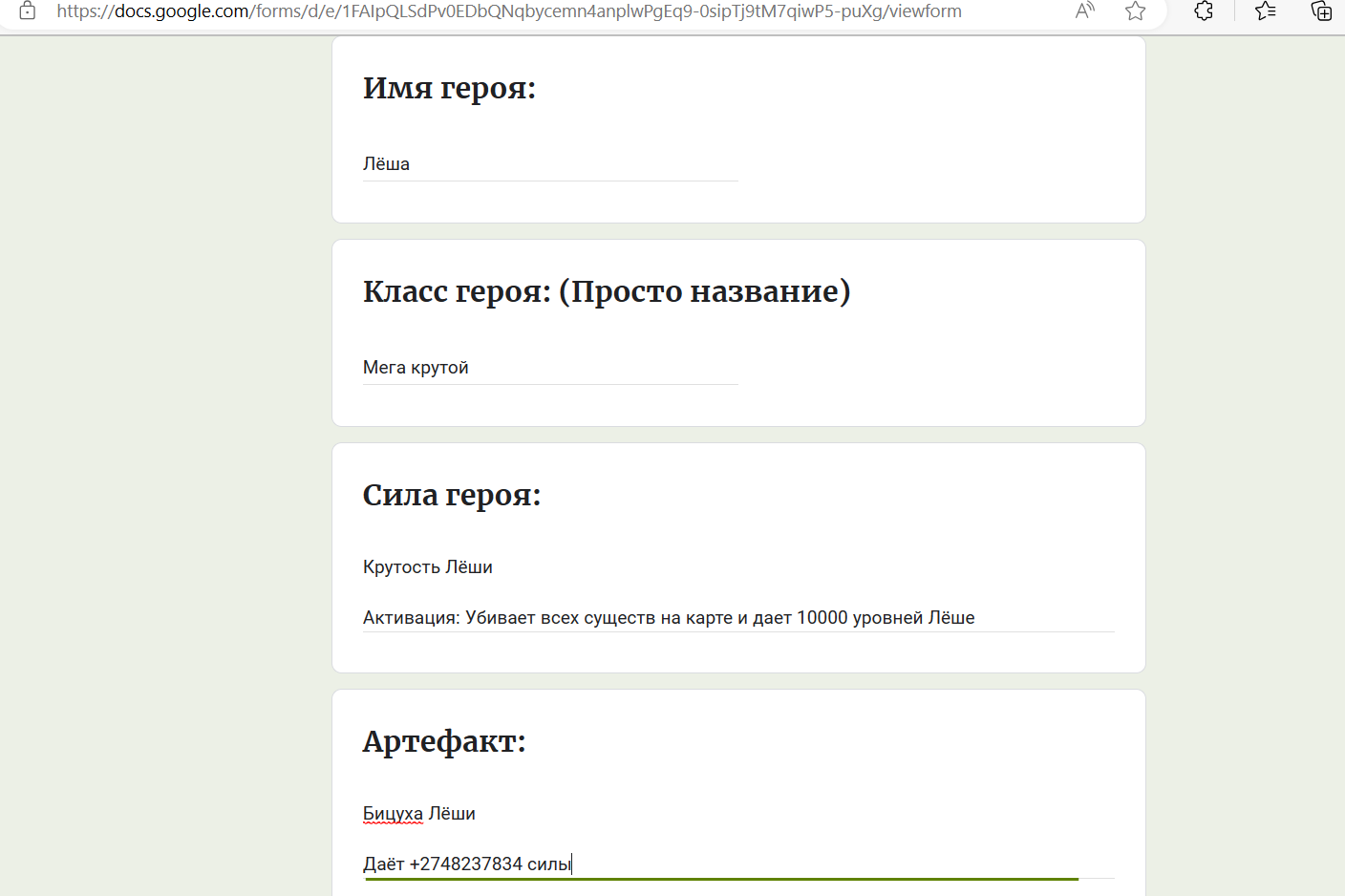1345x896 pixels.
Task: Click the hero name field containing Лёша
Action: click(550, 164)
